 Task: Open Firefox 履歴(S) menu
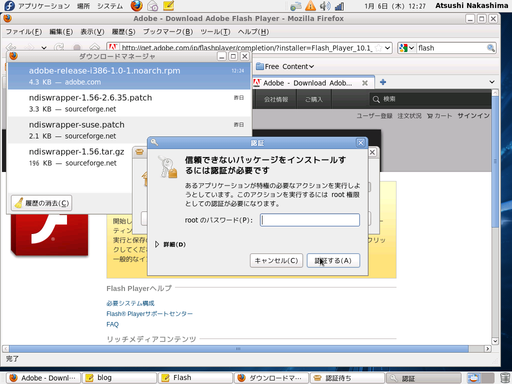(x=124, y=32)
